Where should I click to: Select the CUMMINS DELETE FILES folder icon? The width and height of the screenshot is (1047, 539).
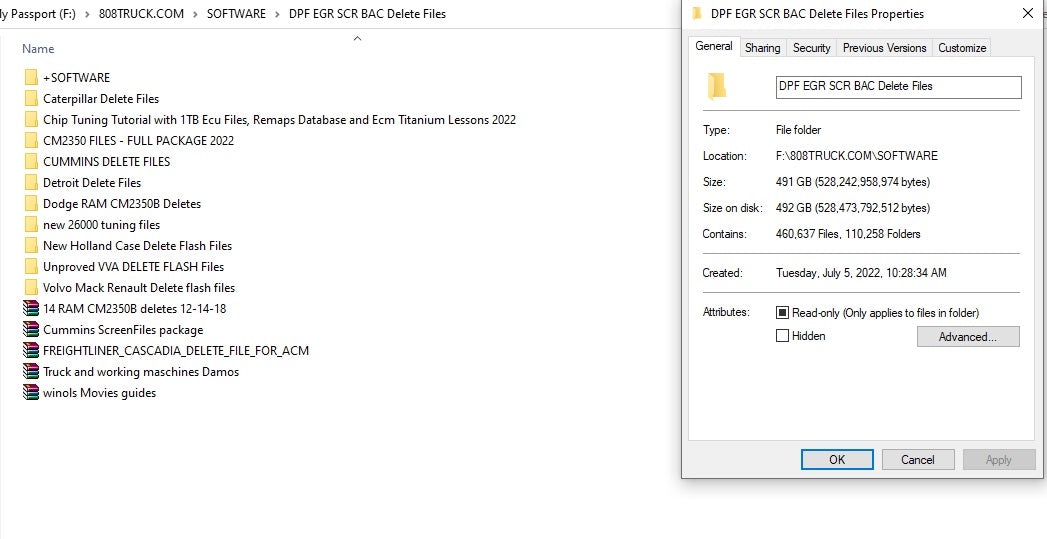[x=30, y=162]
